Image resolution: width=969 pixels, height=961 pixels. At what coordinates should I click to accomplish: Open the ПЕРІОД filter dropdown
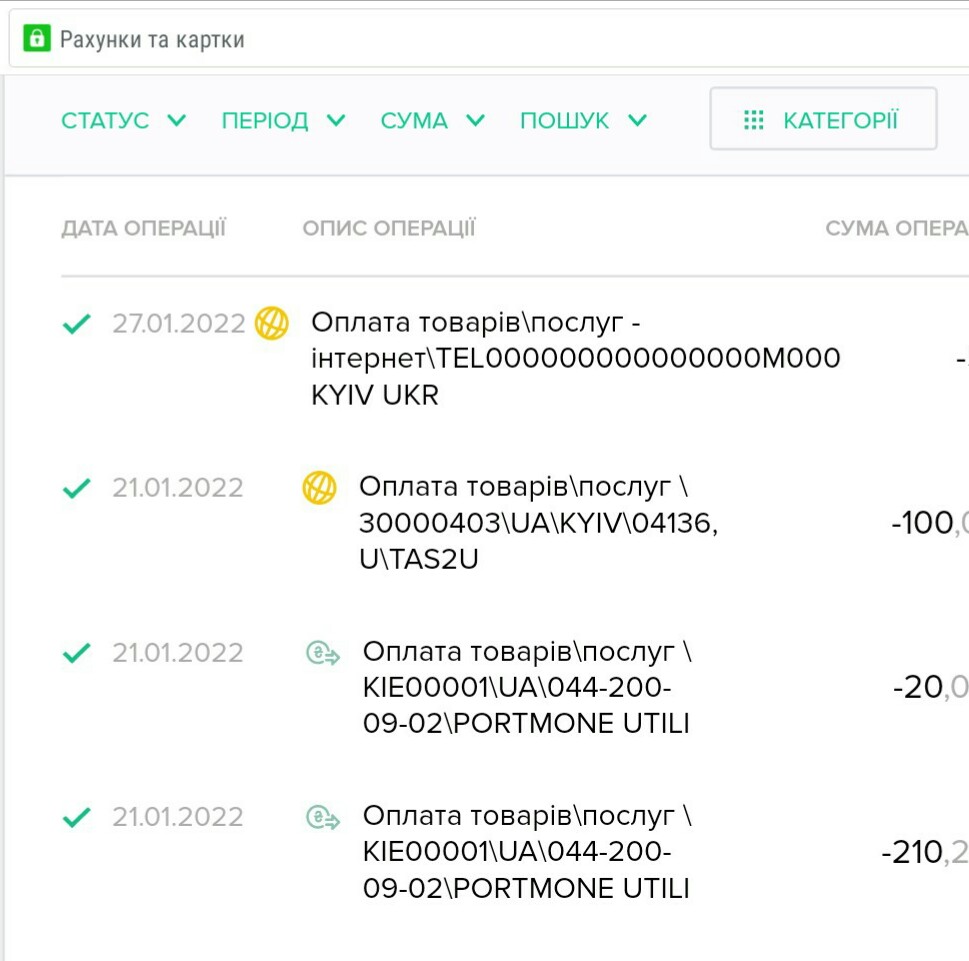click(x=284, y=120)
